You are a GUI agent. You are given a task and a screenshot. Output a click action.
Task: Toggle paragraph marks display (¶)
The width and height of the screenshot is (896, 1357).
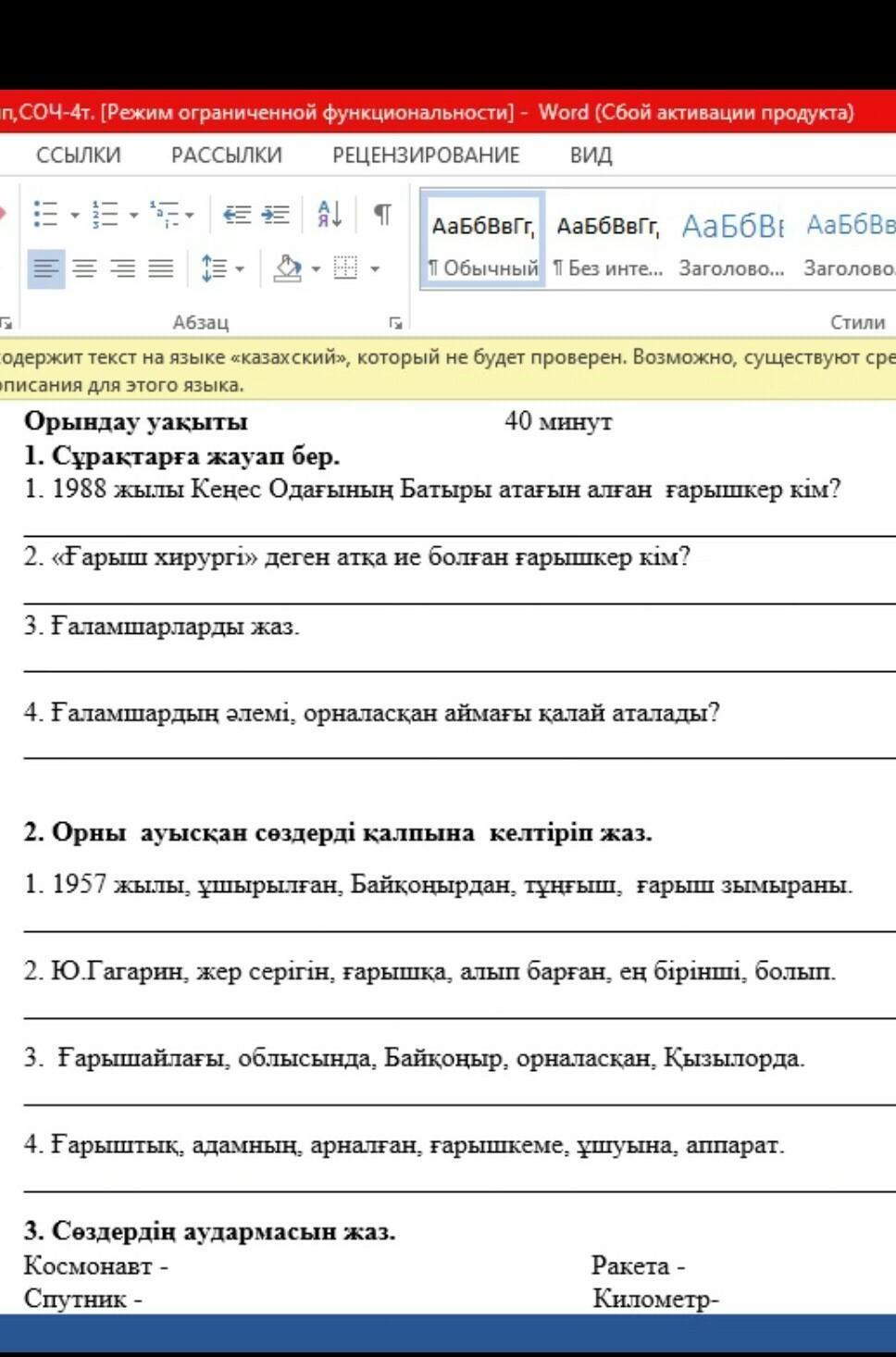click(381, 215)
